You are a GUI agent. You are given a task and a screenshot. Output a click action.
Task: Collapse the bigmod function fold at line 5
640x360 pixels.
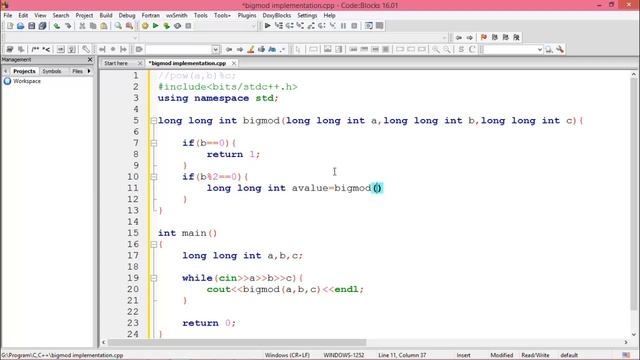(x=154, y=121)
